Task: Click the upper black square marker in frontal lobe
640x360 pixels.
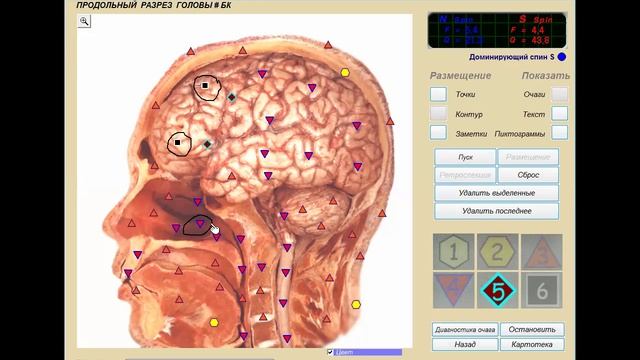Action: (x=205, y=85)
